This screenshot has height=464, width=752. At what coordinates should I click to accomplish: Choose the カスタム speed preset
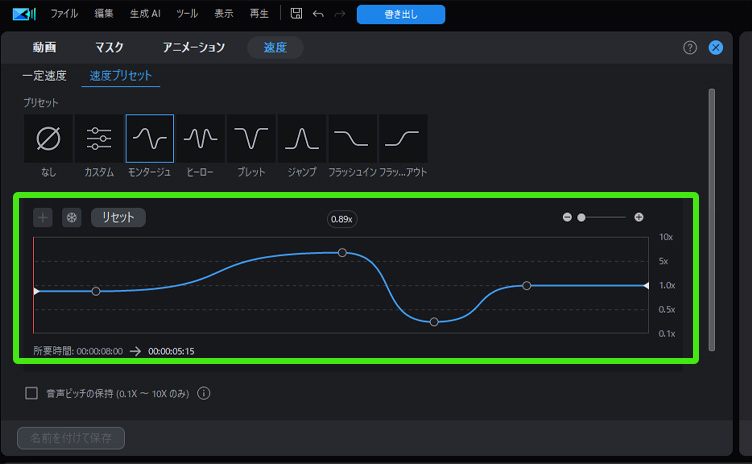[99, 139]
